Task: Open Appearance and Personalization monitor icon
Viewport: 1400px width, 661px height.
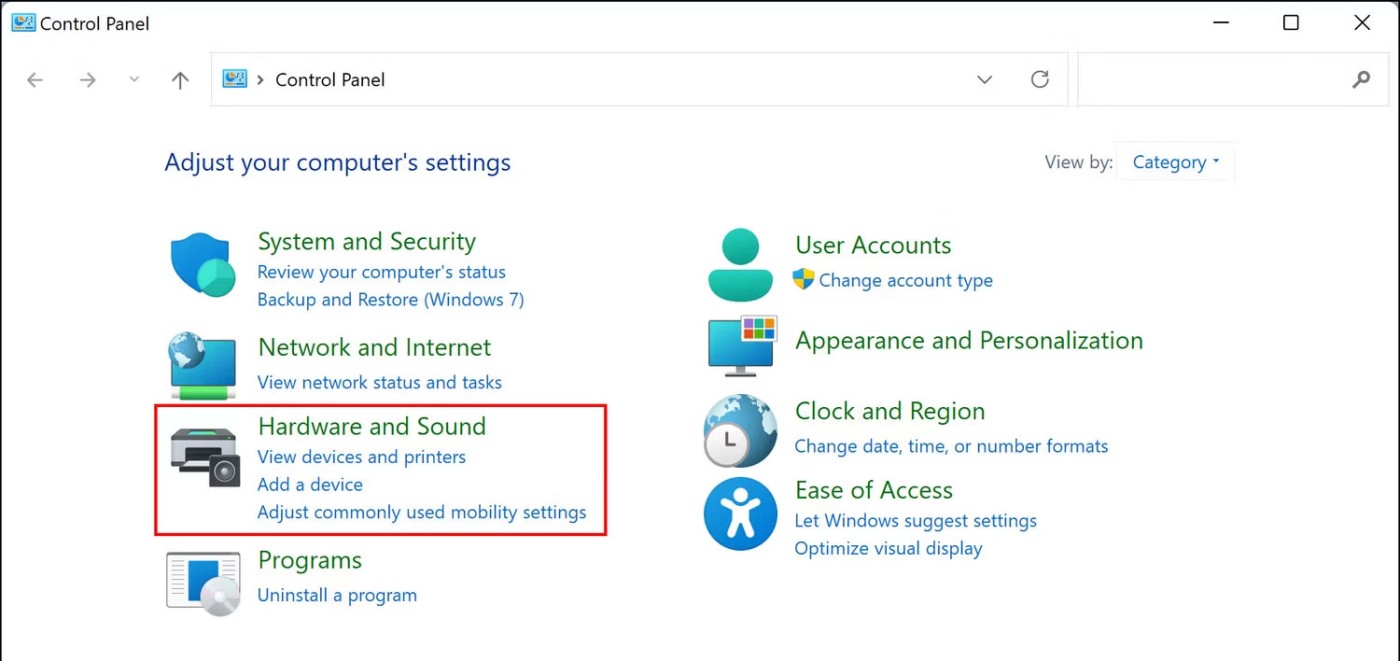Action: point(742,346)
